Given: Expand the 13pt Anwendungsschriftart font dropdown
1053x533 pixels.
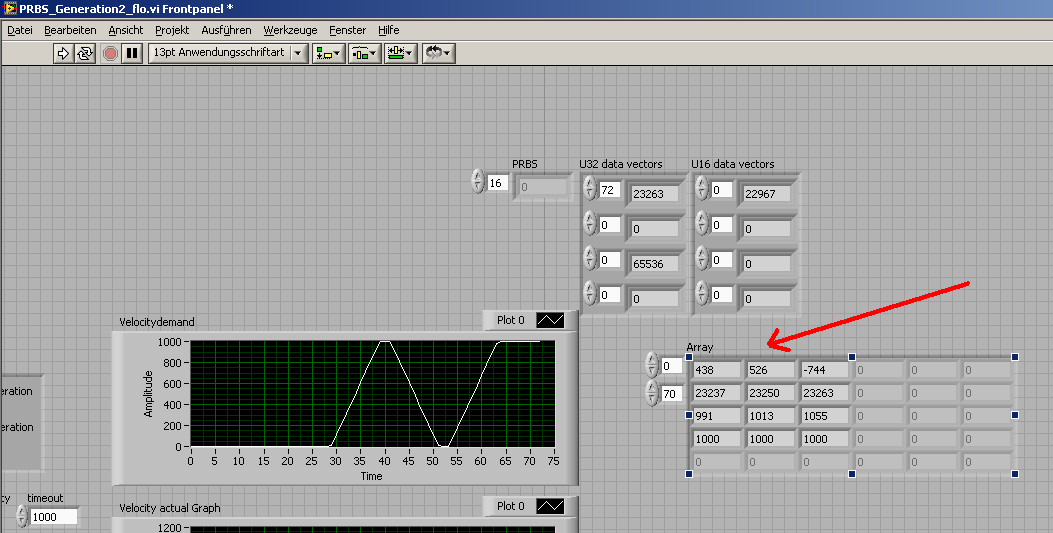Looking at the screenshot, I should (298, 53).
